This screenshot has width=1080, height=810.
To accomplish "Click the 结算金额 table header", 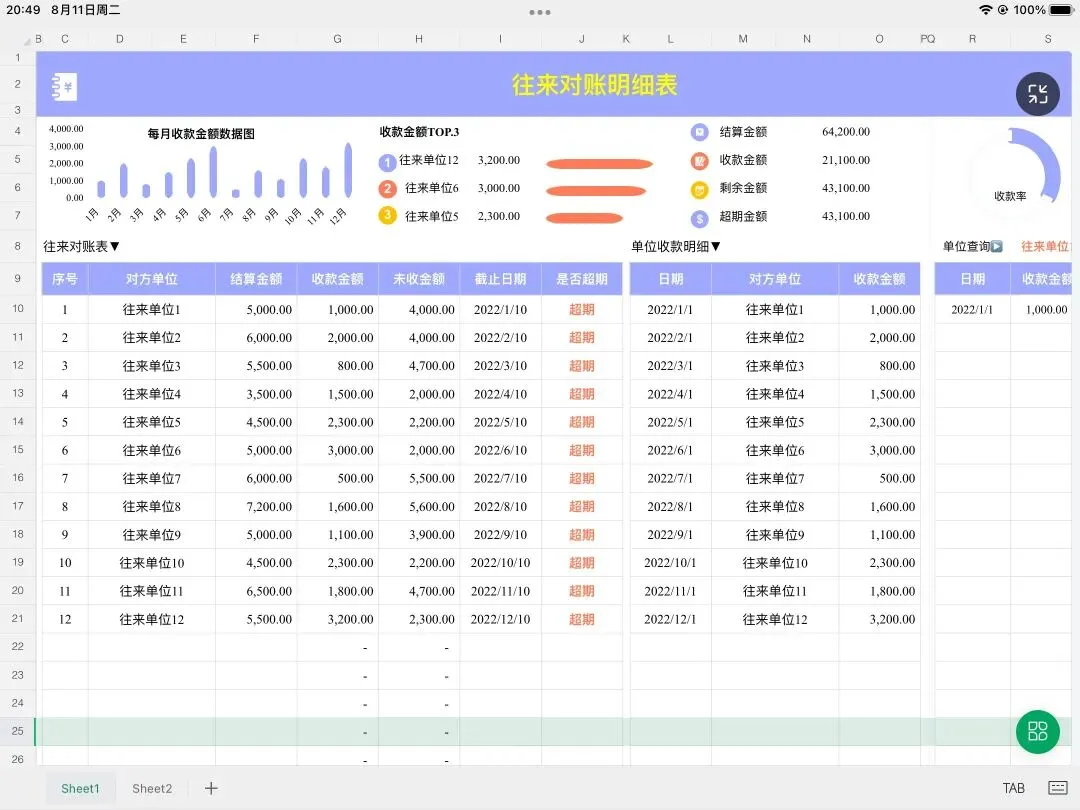I will (x=256, y=279).
